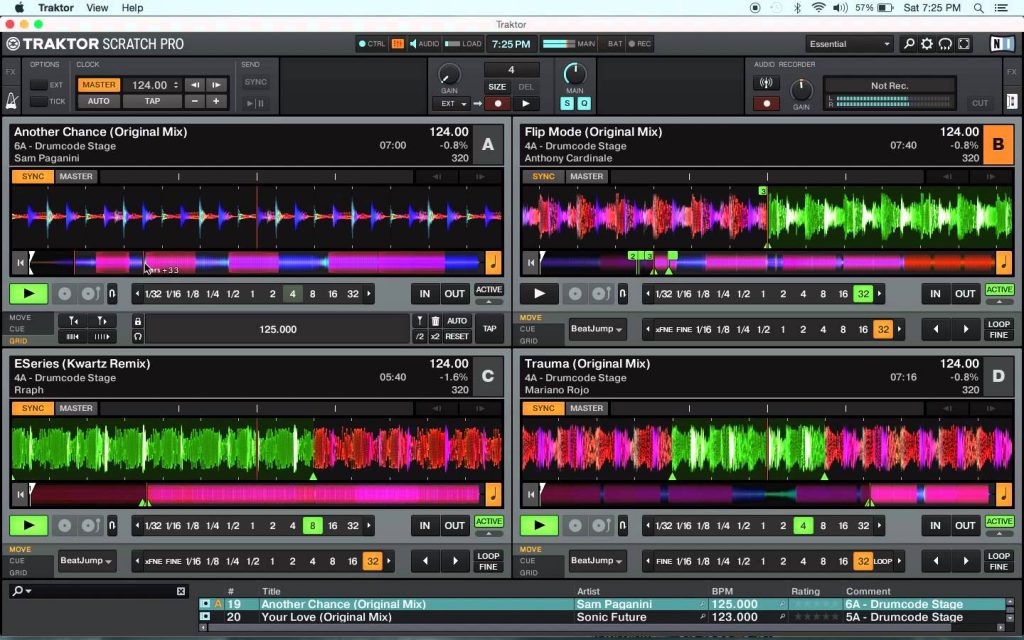The image size is (1024, 640).
Task: Toggle the S snap button under Main knob
Action: click(566, 103)
